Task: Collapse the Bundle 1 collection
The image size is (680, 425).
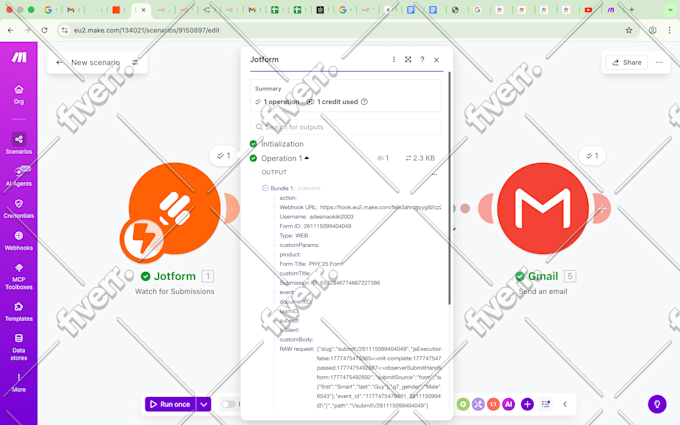Action: (265, 188)
